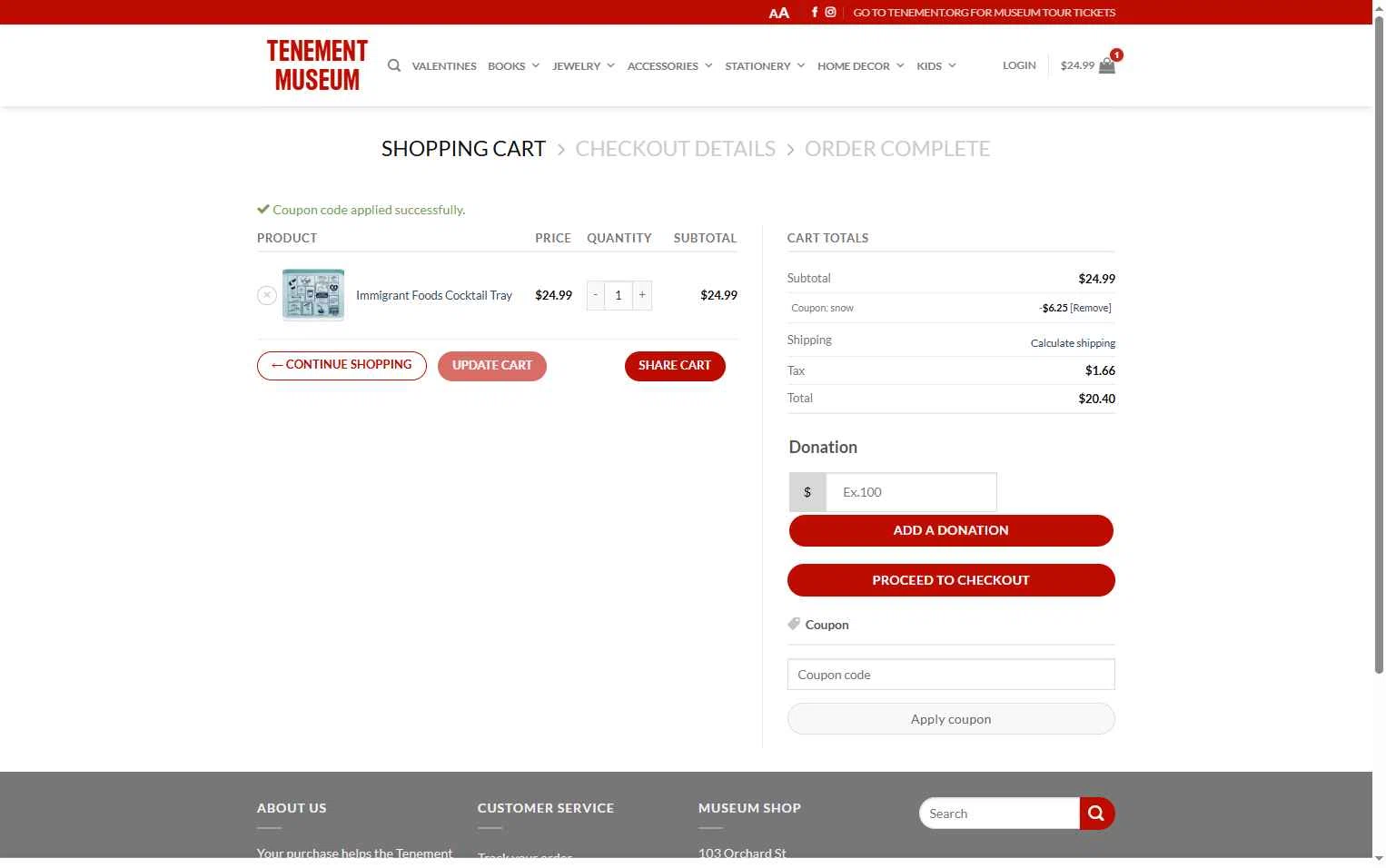Click the Customer Service footer heading
This screenshot has width=1386, height=868.
(546, 808)
